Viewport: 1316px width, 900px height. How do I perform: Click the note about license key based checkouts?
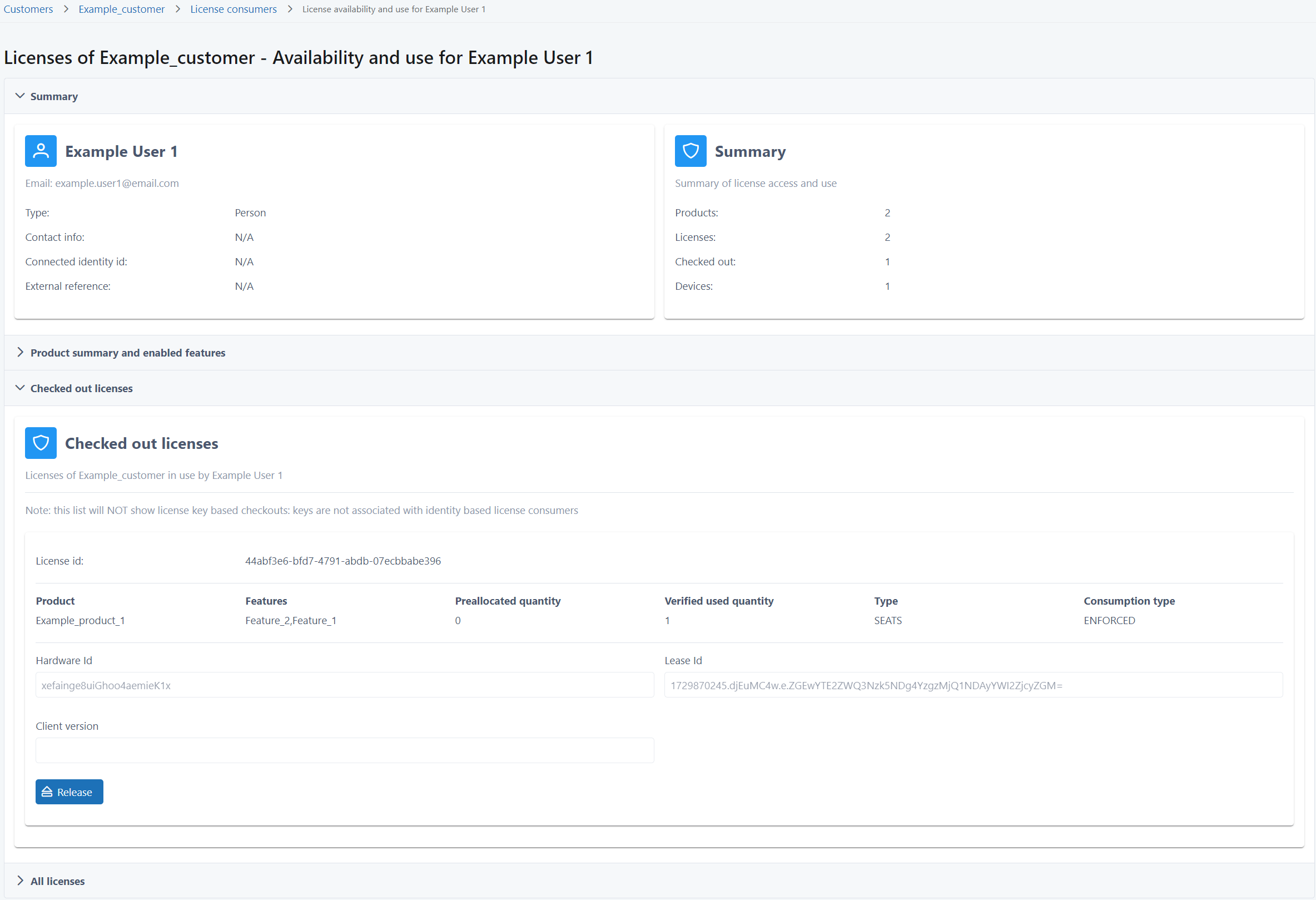301,510
